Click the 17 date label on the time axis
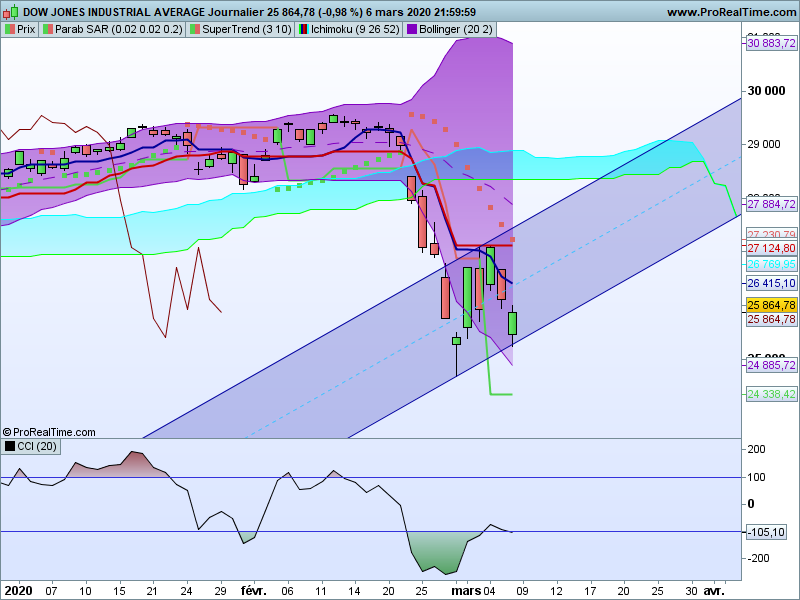800x600 pixels. [x=590, y=591]
